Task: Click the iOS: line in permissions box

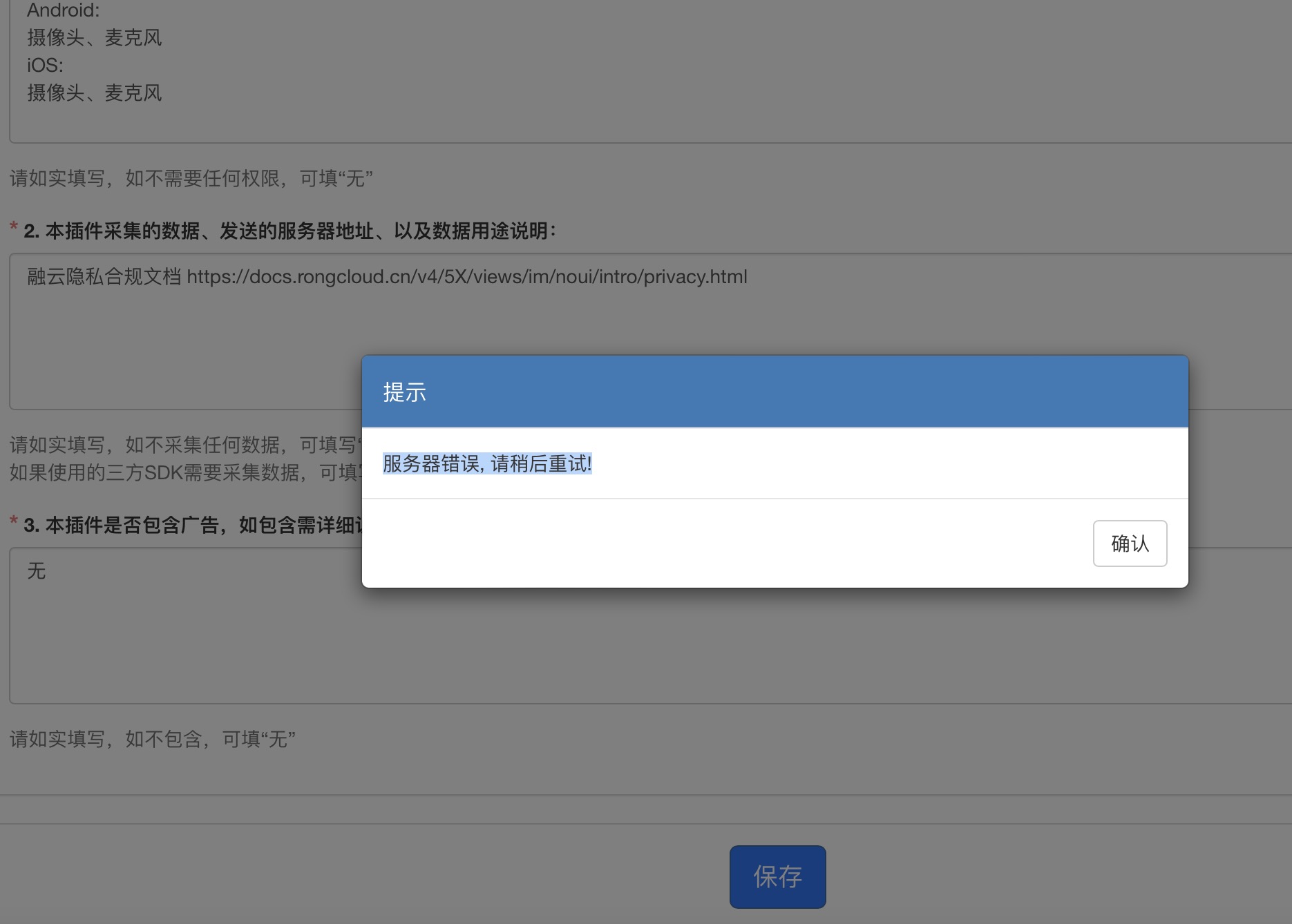Action: (x=46, y=66)
